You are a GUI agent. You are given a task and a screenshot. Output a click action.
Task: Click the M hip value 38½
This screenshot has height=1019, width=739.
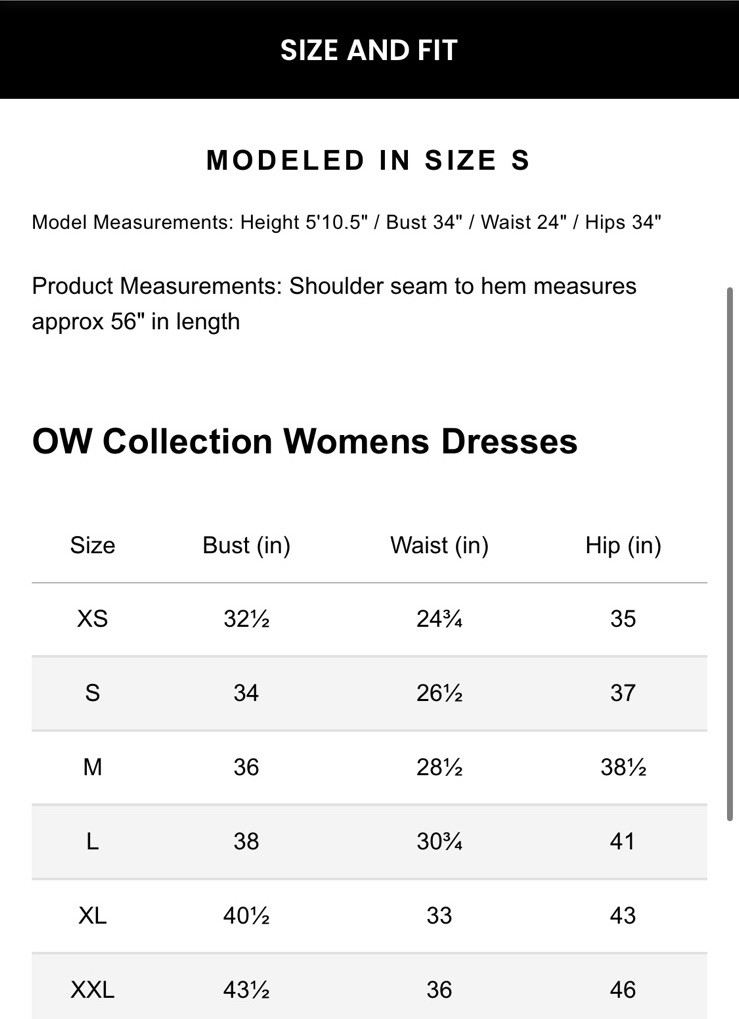click(623, 767)
